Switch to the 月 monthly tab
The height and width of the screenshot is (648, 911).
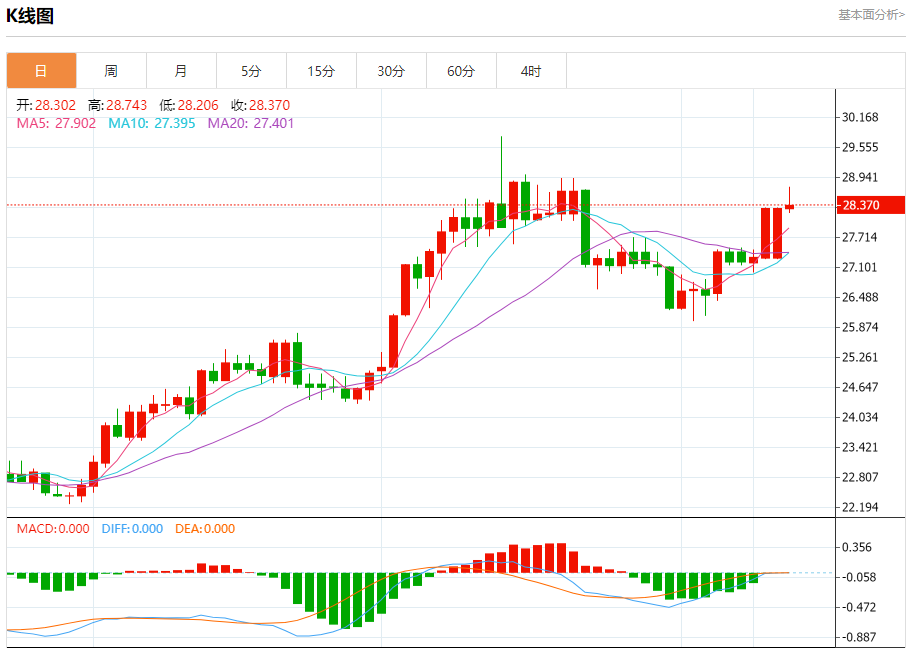181,71
